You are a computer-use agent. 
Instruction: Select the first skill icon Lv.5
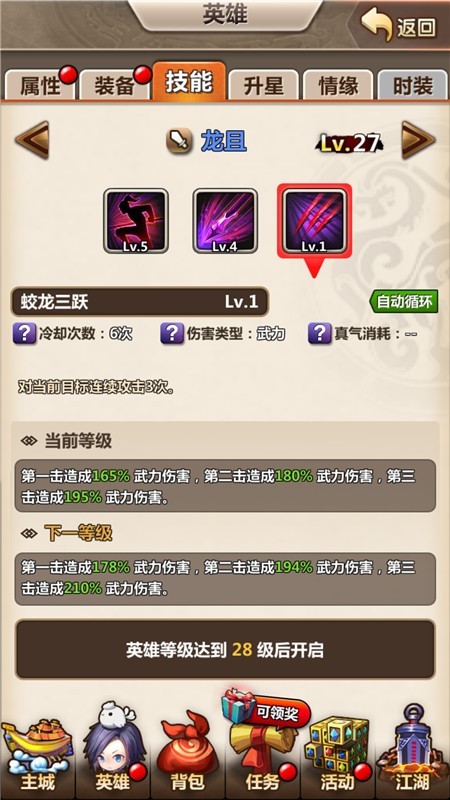coord(136,221)
